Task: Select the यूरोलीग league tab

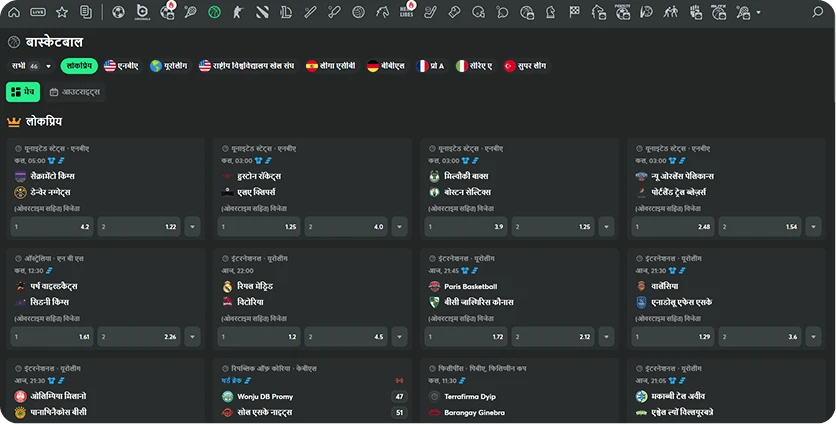Action: (x=169, y=66)
